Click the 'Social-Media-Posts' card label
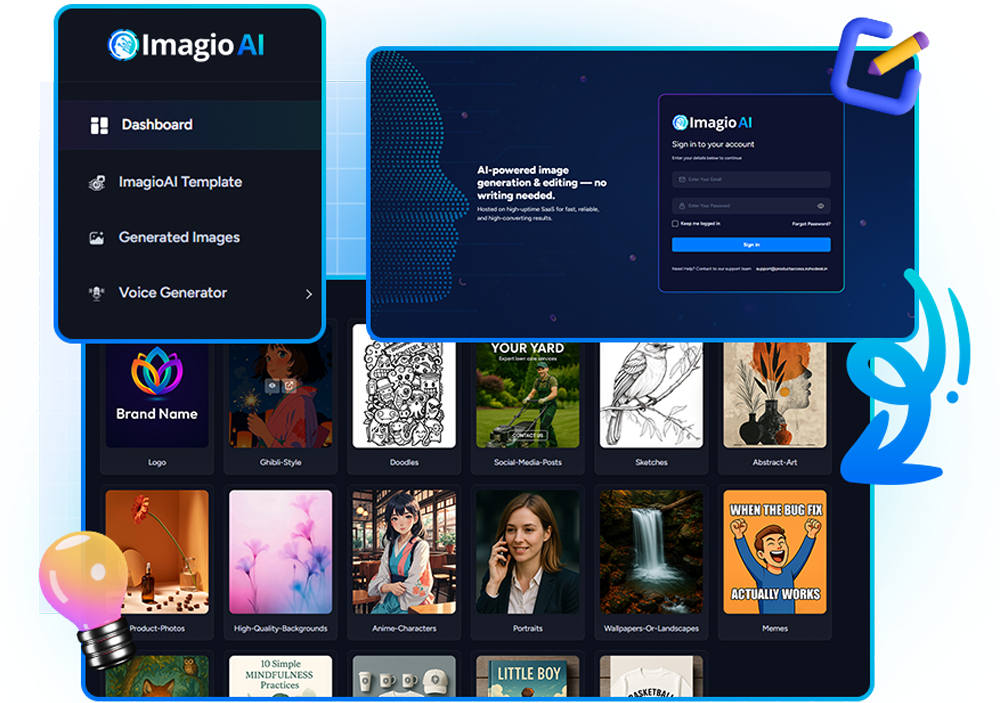 pos(528,462)
